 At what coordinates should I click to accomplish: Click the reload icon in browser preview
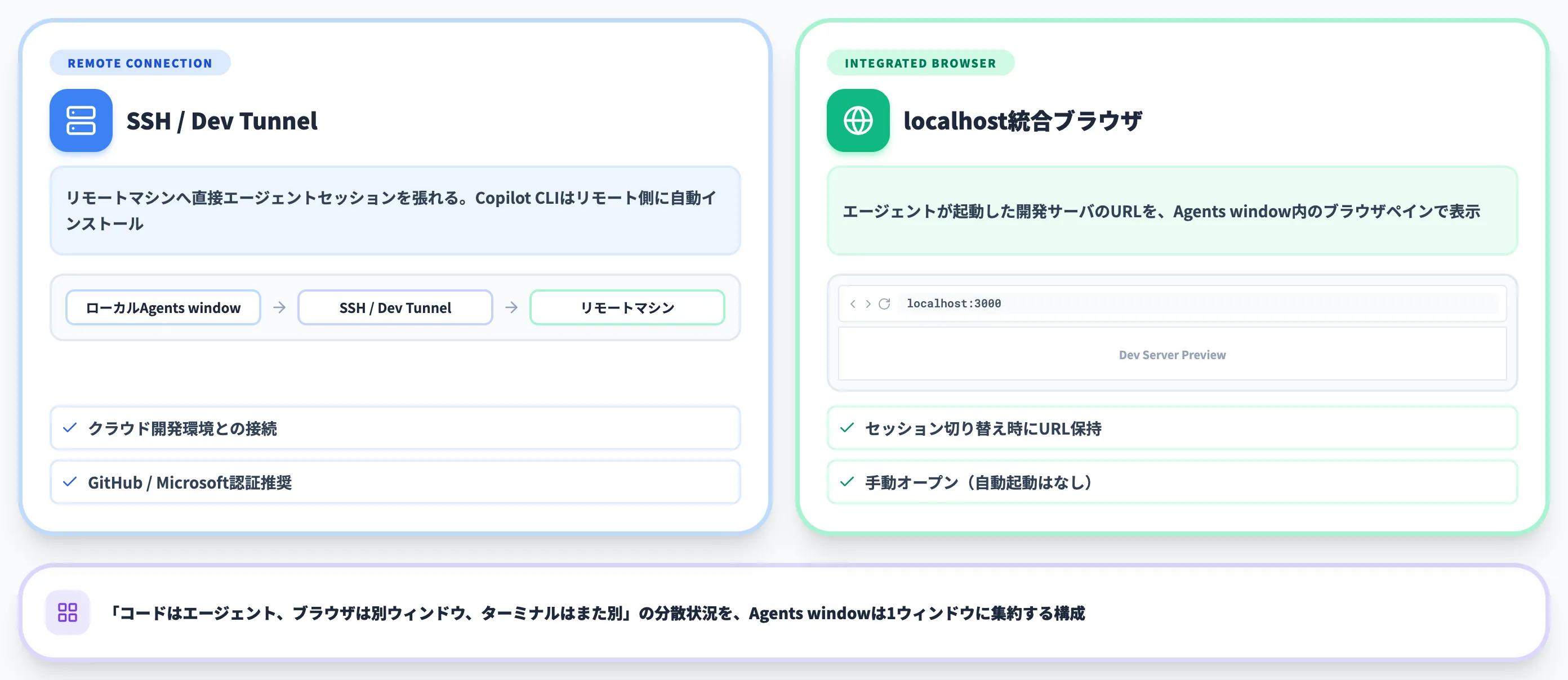[884, 303]
